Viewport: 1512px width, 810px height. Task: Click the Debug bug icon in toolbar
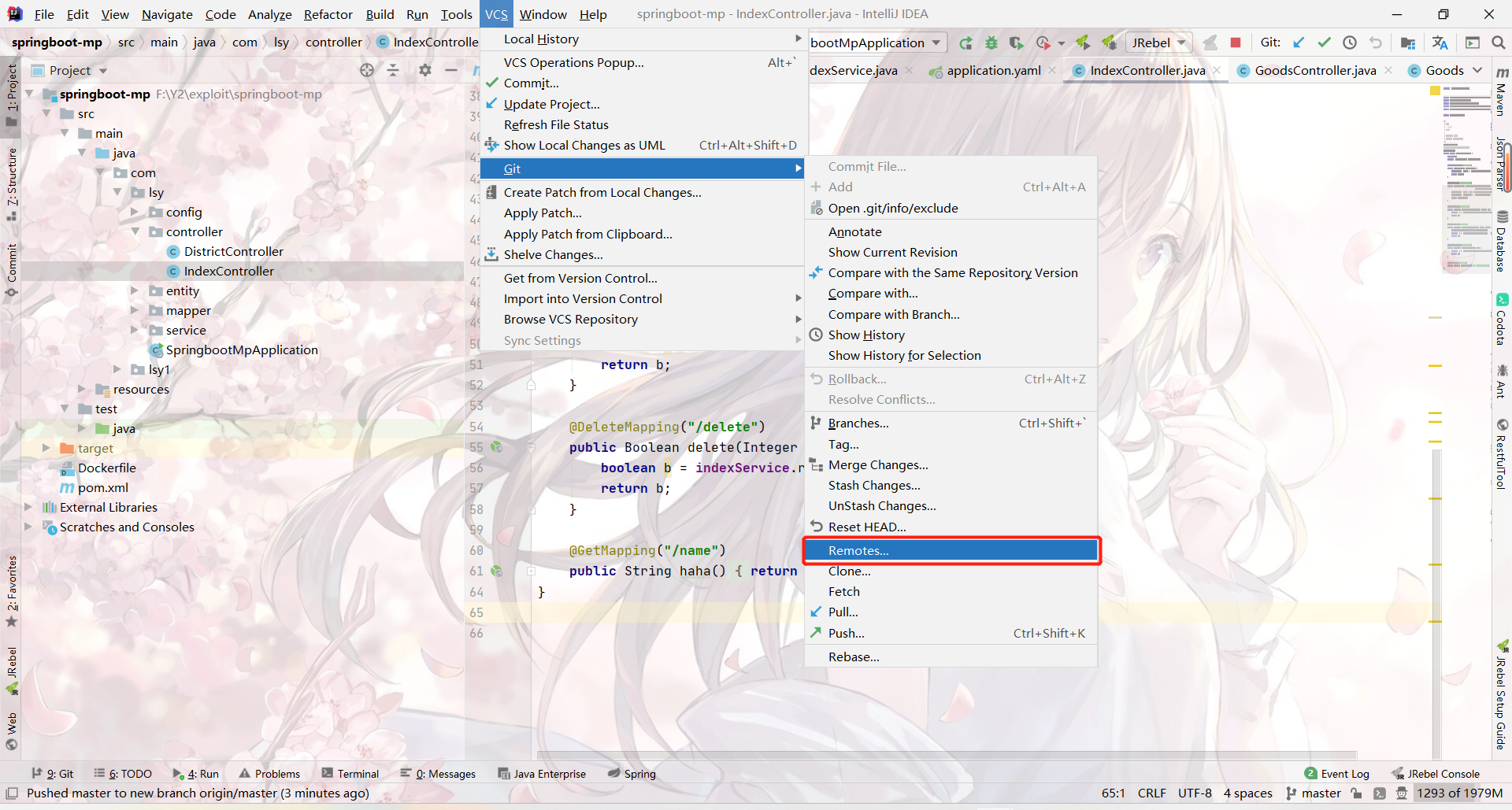991,43
